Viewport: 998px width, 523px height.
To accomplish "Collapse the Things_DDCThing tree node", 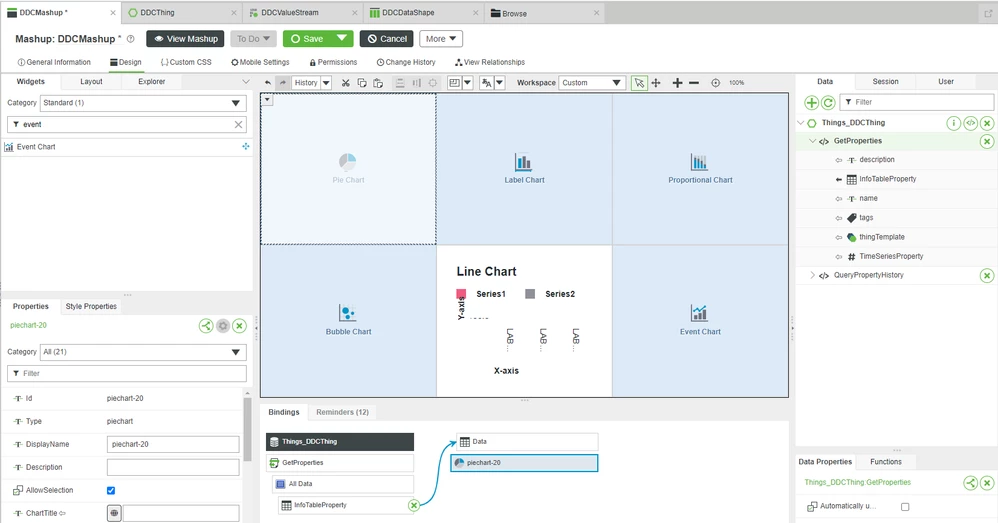I will (x=801, y=123).
